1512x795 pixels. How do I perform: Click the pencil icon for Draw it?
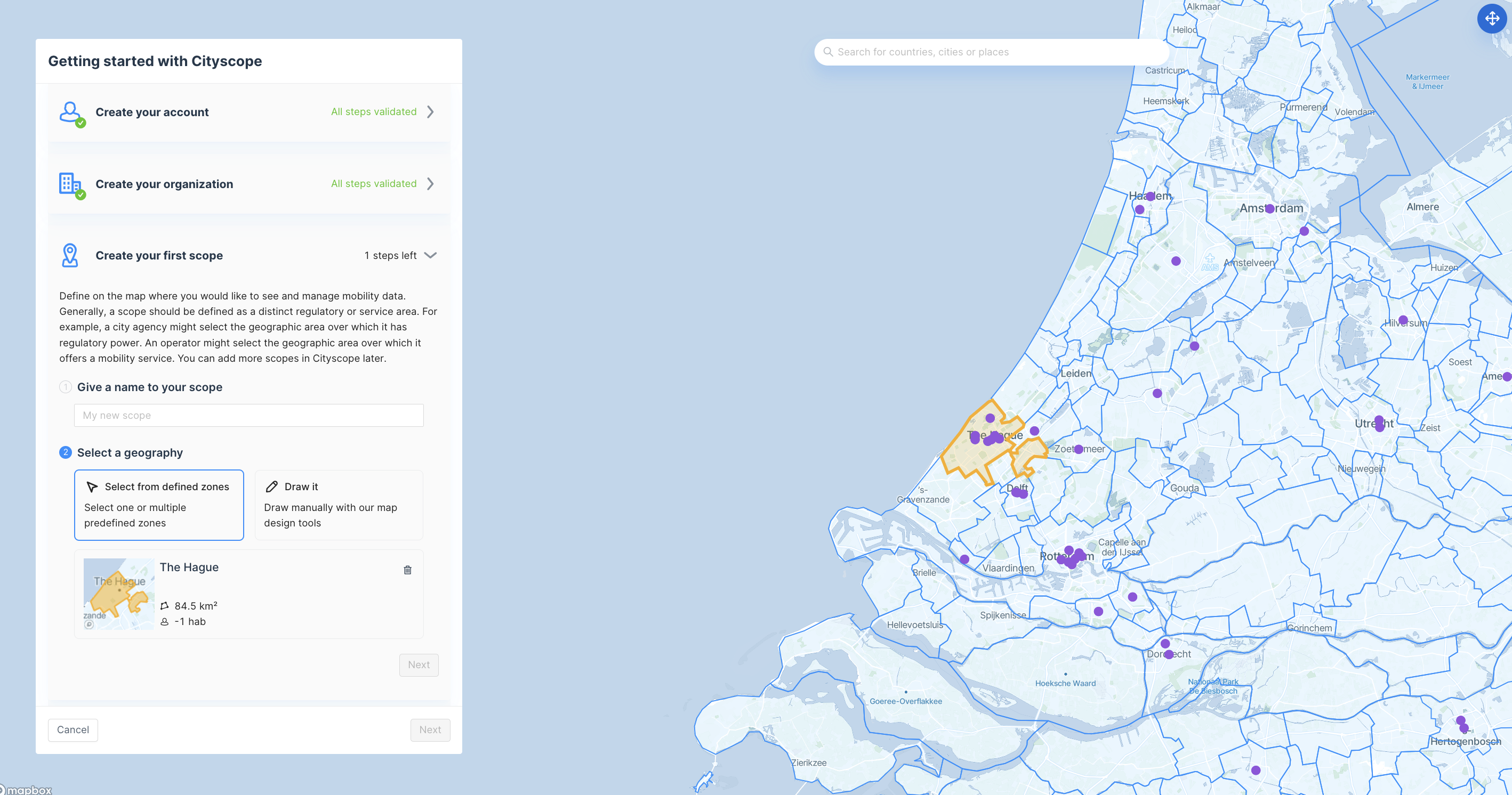[272, 486]
